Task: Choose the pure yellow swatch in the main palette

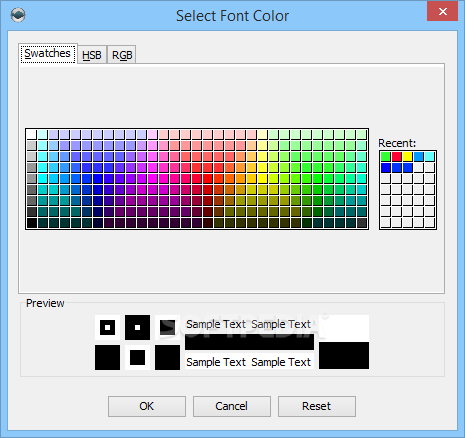Action: pyautogui.click(x=263, y=179)
